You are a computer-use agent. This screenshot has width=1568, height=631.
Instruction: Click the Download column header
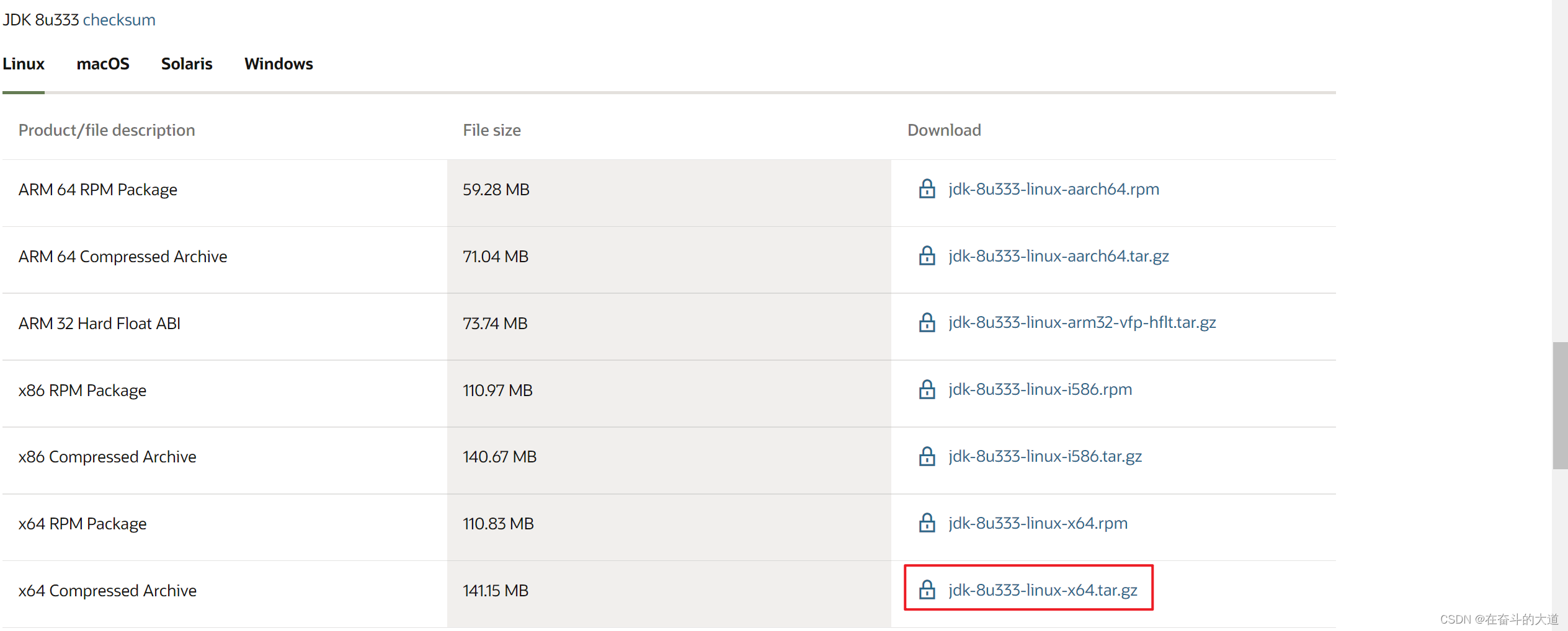(944, 130)
